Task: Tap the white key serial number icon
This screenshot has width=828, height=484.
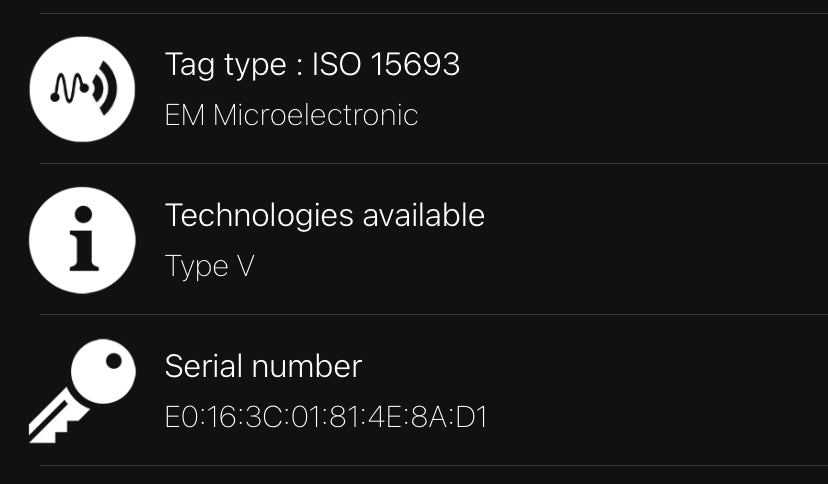Action: pos(82,391)
